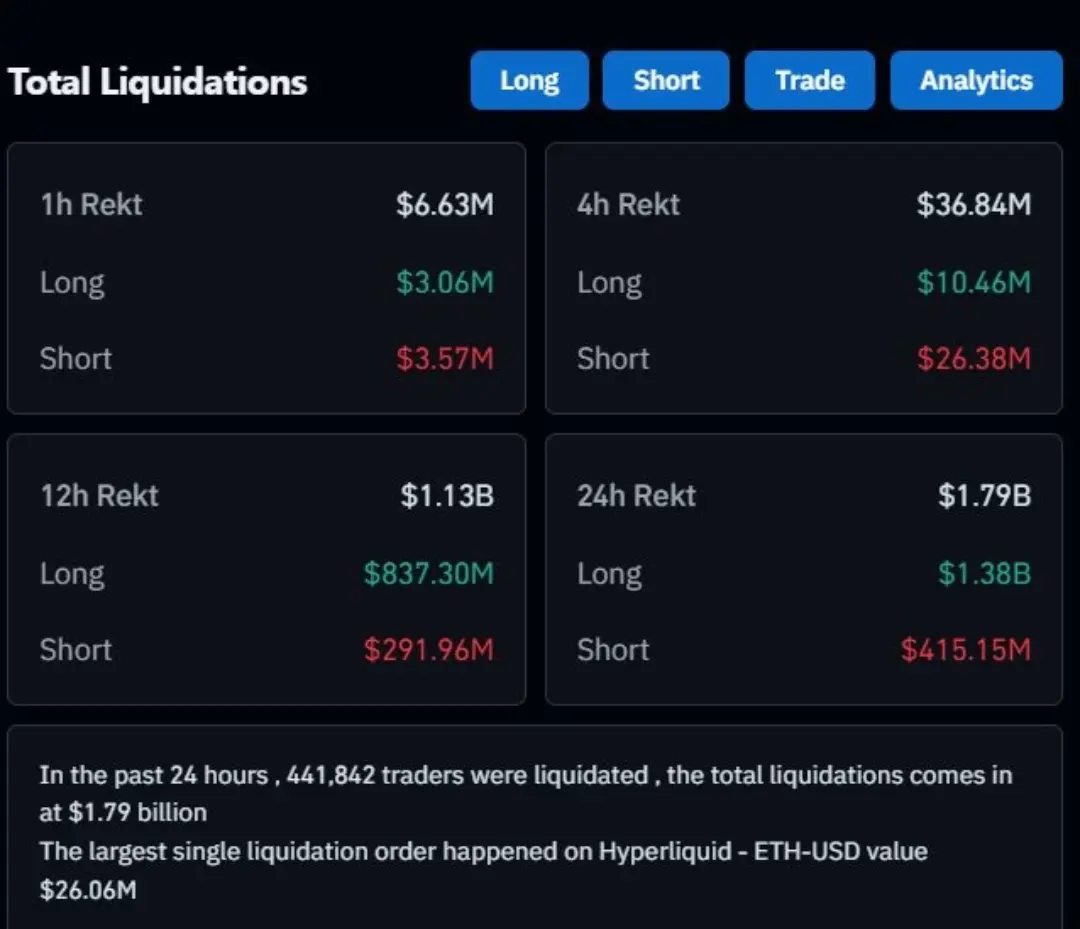Open the Trade button
The width and height of the screenshot is (1080, 929).
point(809,80)
